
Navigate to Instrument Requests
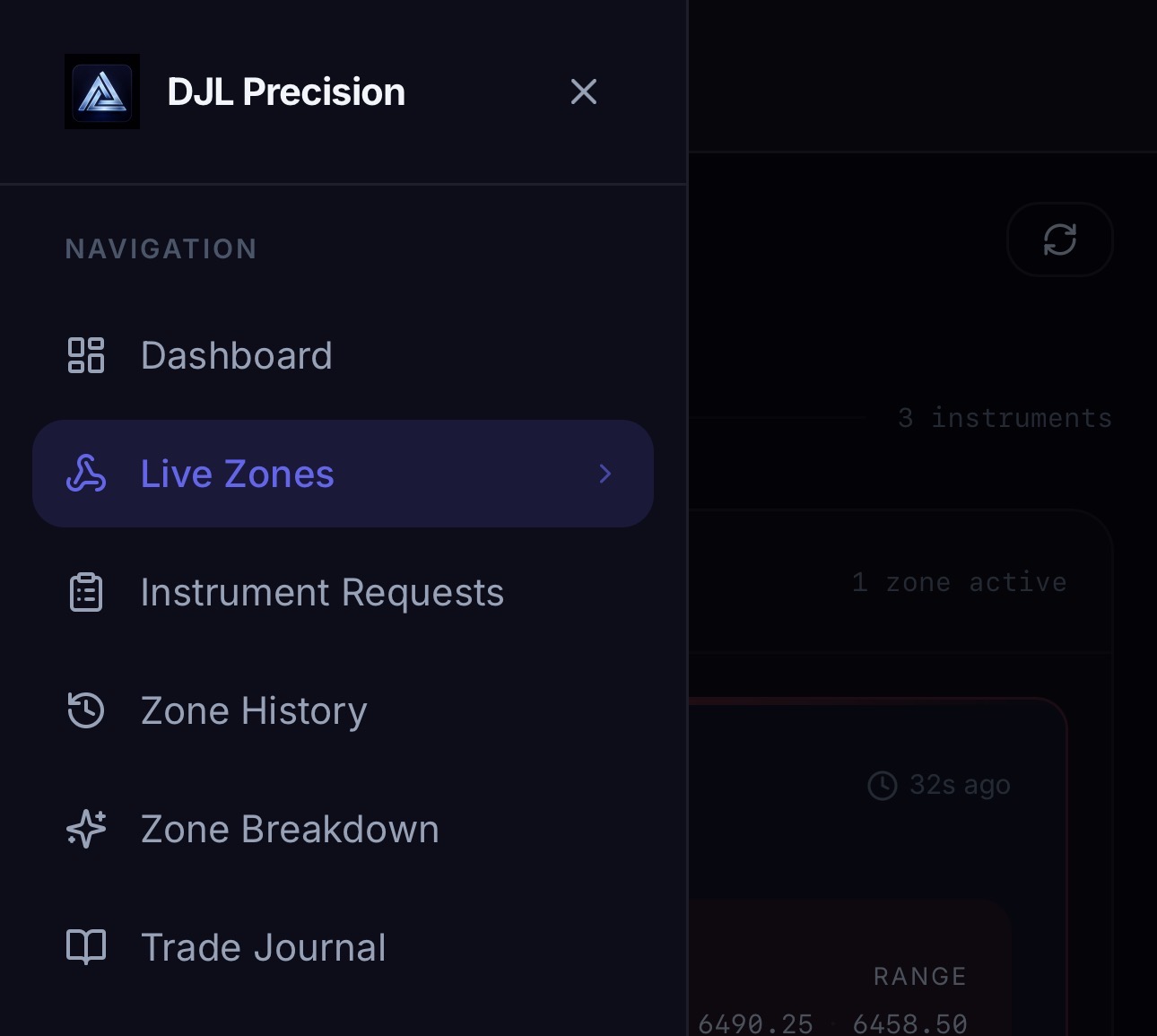322,592
